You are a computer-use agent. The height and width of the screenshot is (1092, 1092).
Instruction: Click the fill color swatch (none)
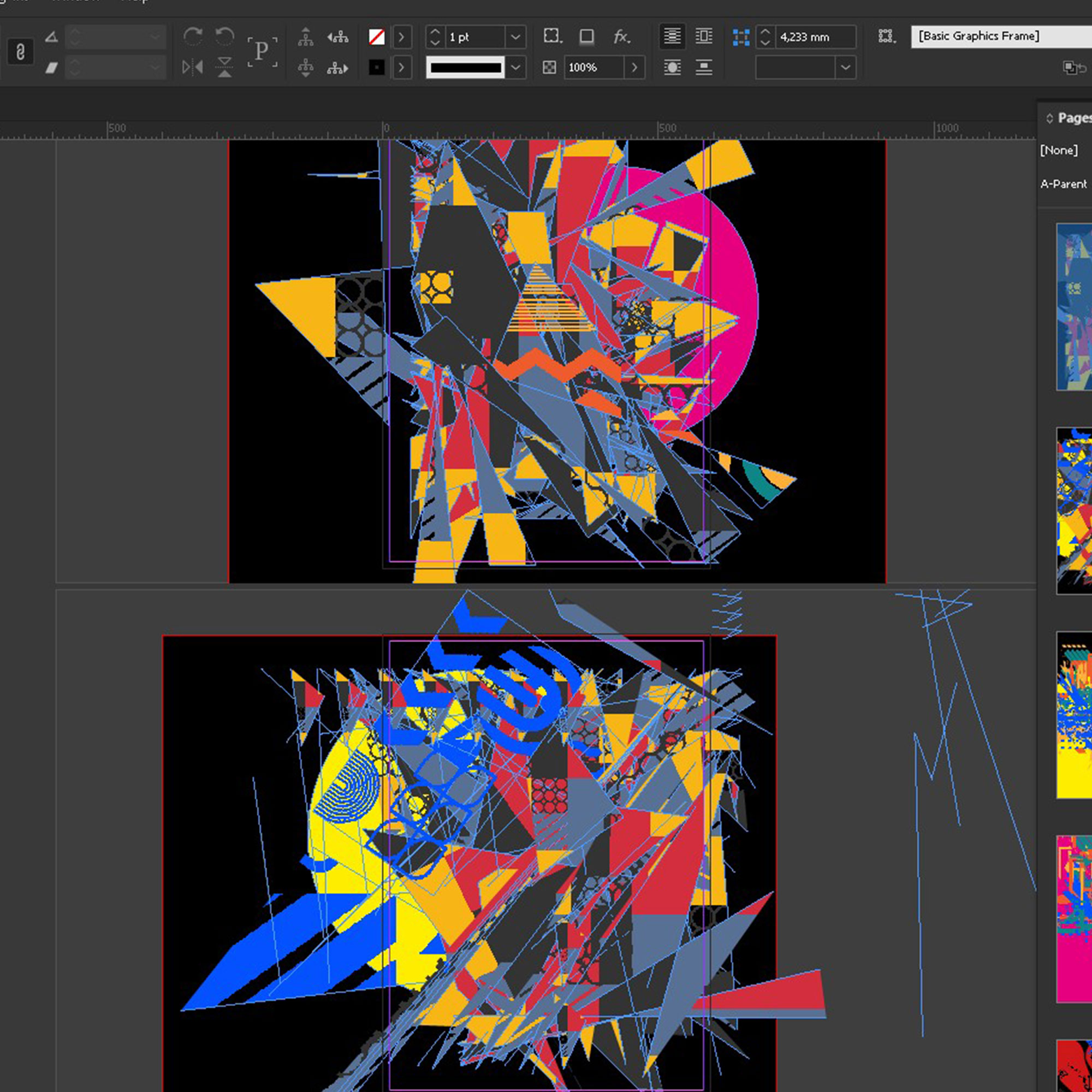(x=376, y=37)
